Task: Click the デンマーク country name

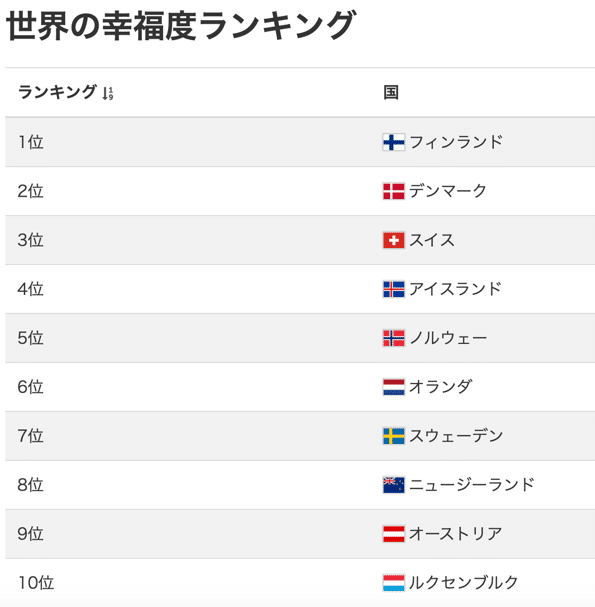Action: 448,191
